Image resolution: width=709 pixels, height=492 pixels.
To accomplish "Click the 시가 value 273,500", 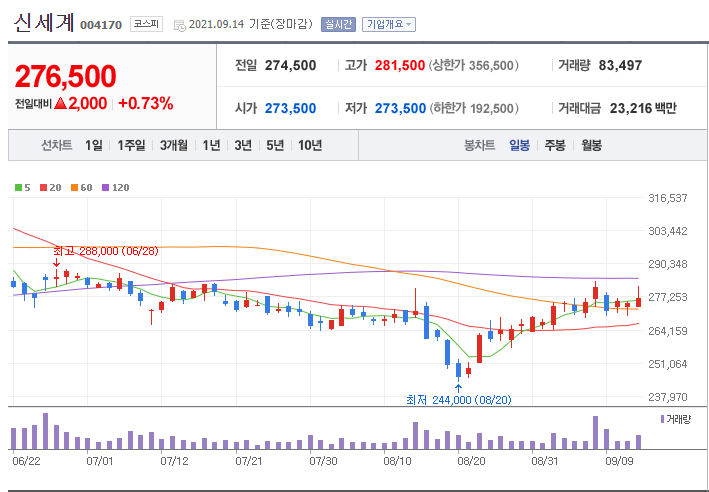I will click(x=290, y=109).
